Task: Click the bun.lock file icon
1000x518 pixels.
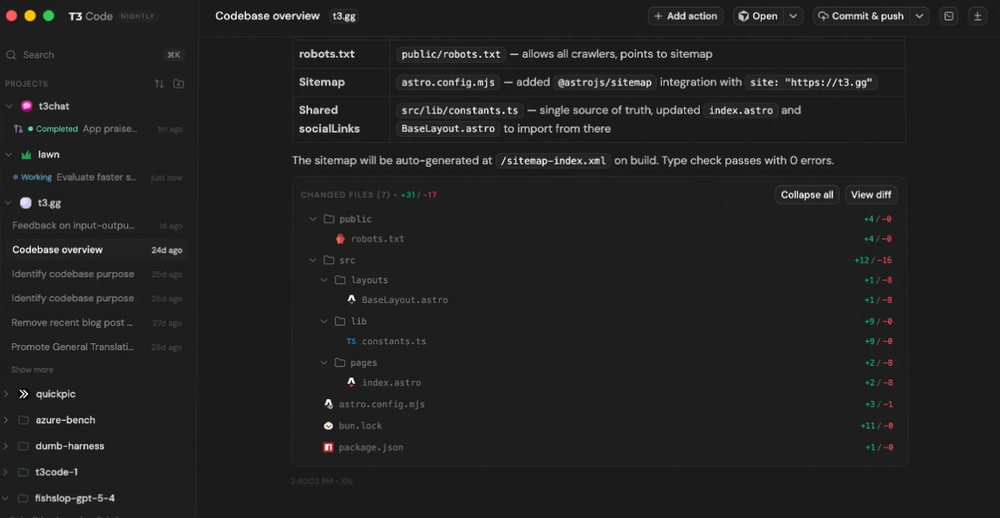Action: 328,426
